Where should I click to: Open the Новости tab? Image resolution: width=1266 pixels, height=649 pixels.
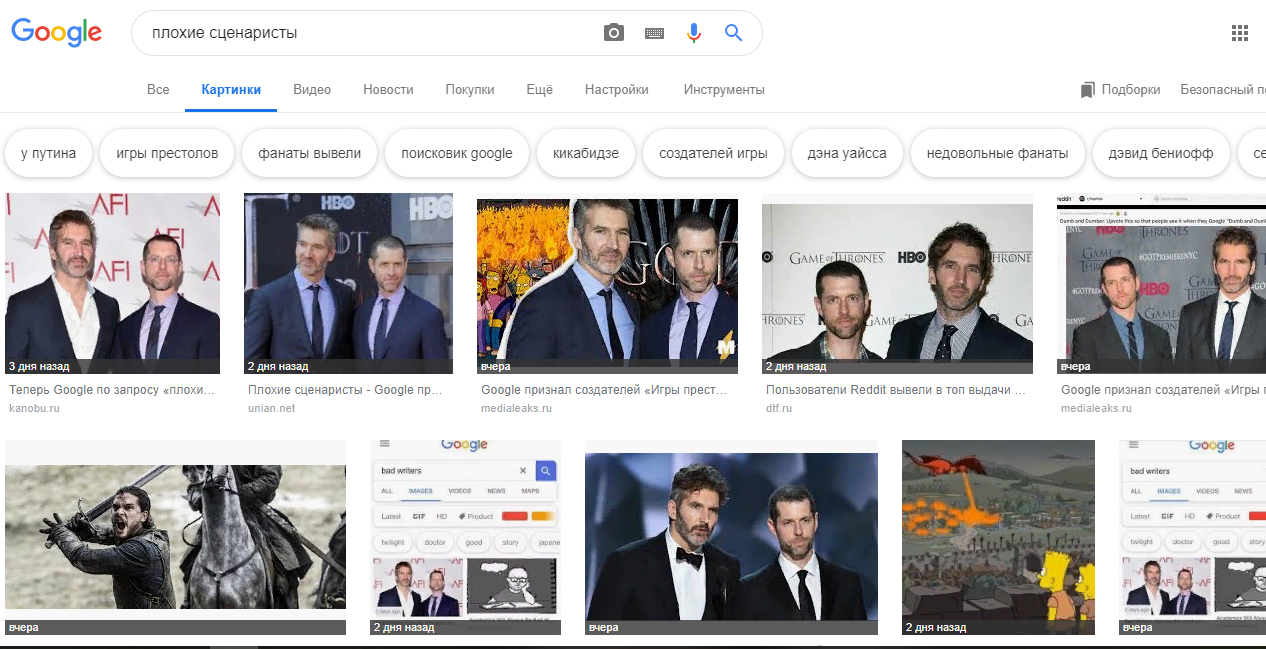(388, 90)
